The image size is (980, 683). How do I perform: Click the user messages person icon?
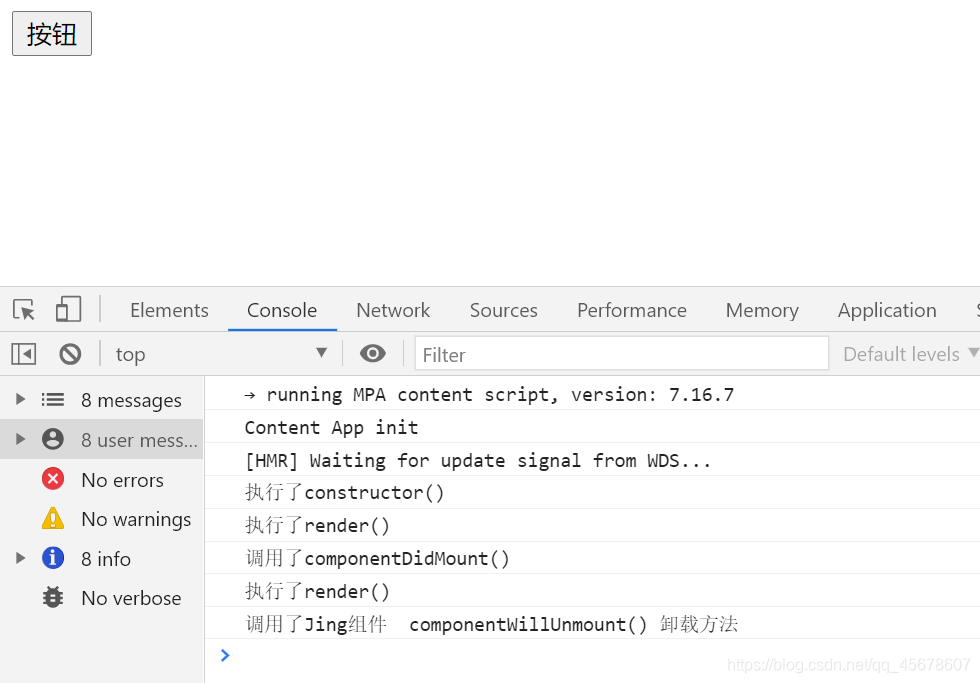(x=52, y=439)
